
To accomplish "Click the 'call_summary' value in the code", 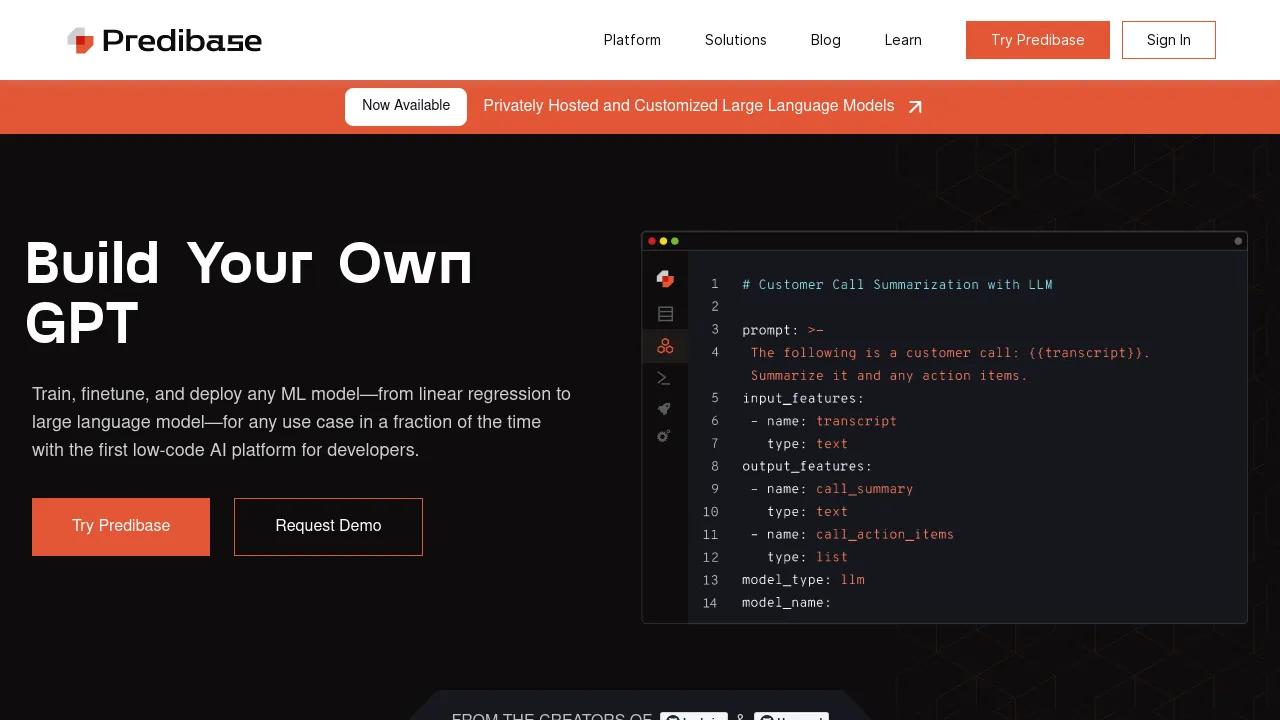I will tap(864, 489).
